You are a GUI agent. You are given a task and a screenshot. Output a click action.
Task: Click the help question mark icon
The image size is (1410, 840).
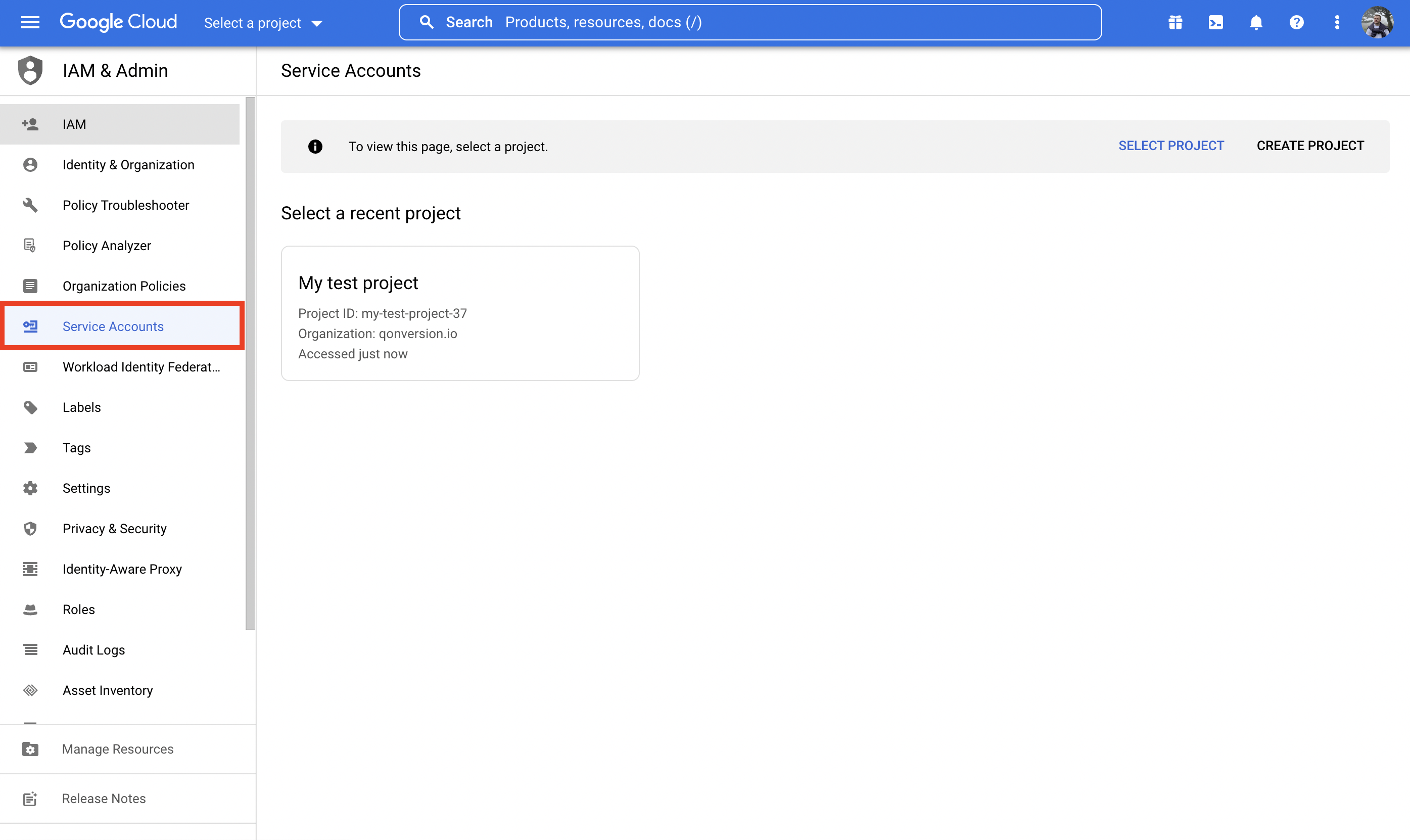tap(1296, 23)
